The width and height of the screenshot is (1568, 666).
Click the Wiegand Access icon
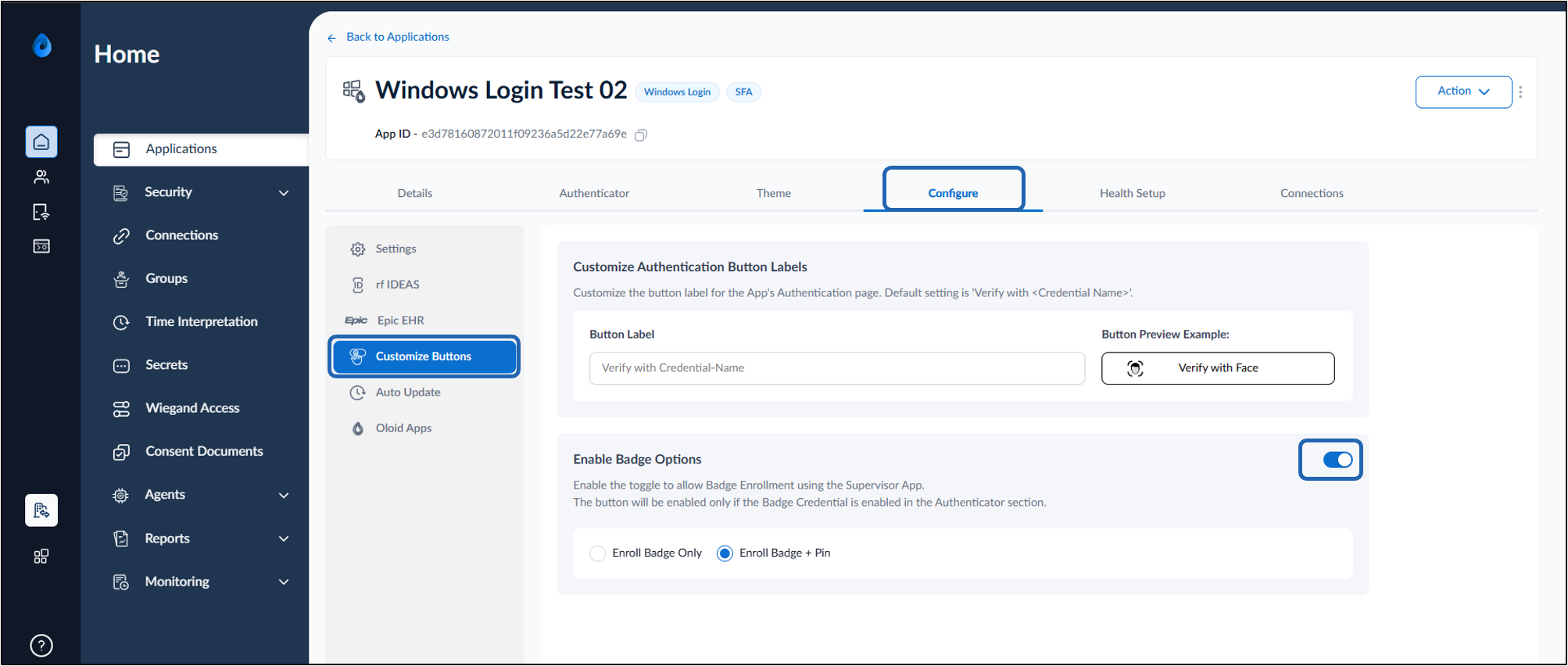tap(121, 408)
